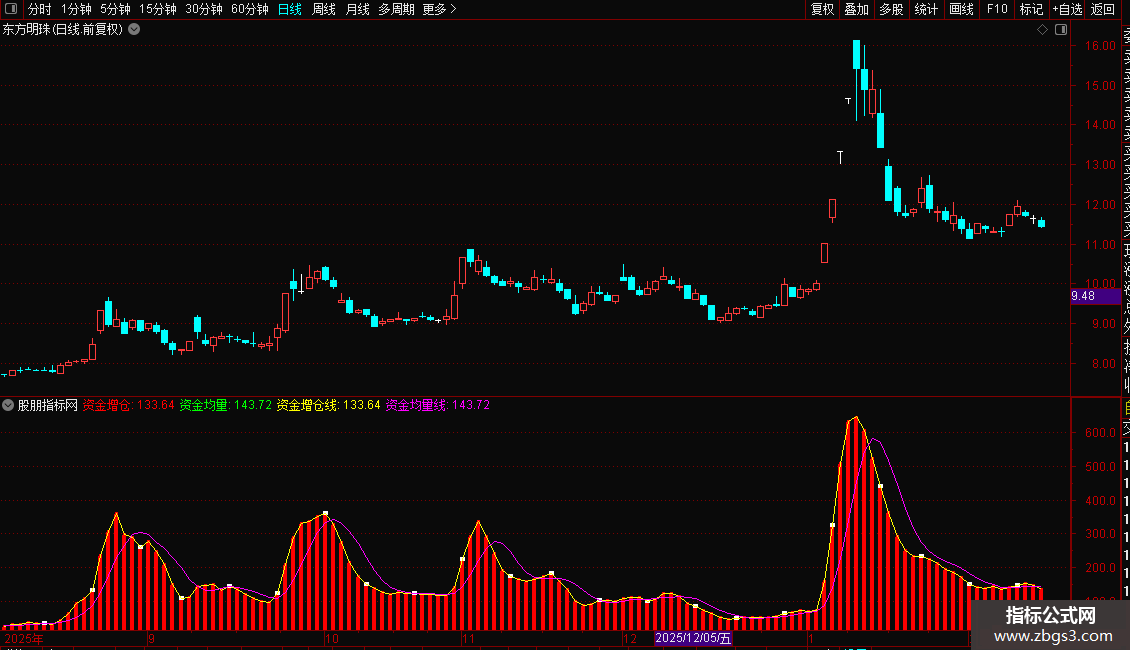Select the 1分钟 period

click(x=76, y=9)
